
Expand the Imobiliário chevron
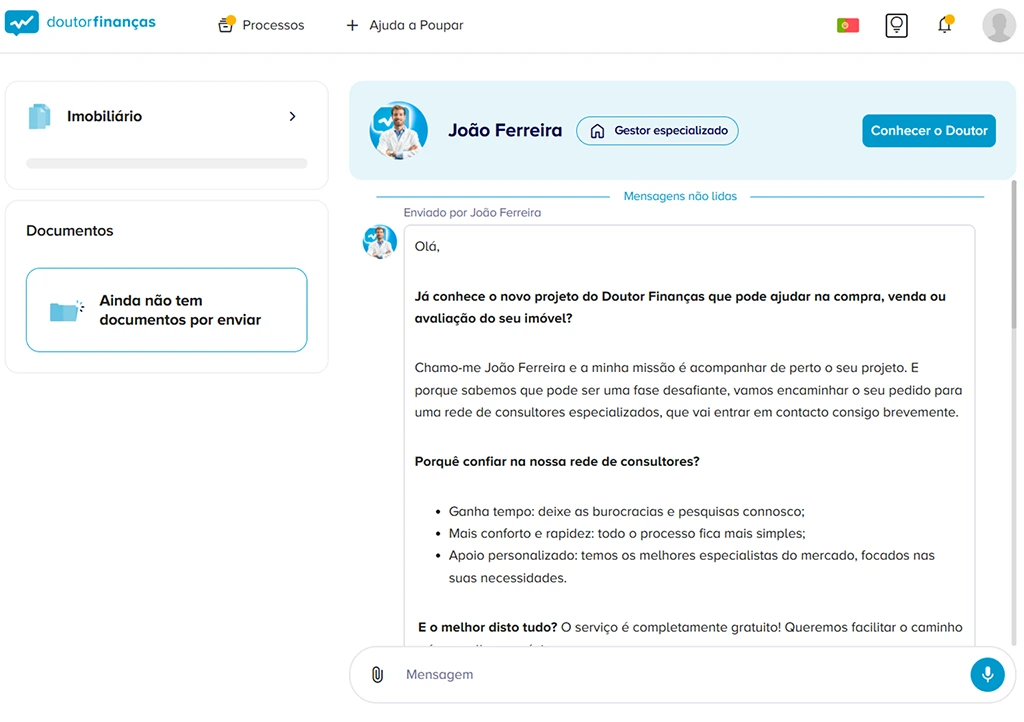(x=292, y=116)
